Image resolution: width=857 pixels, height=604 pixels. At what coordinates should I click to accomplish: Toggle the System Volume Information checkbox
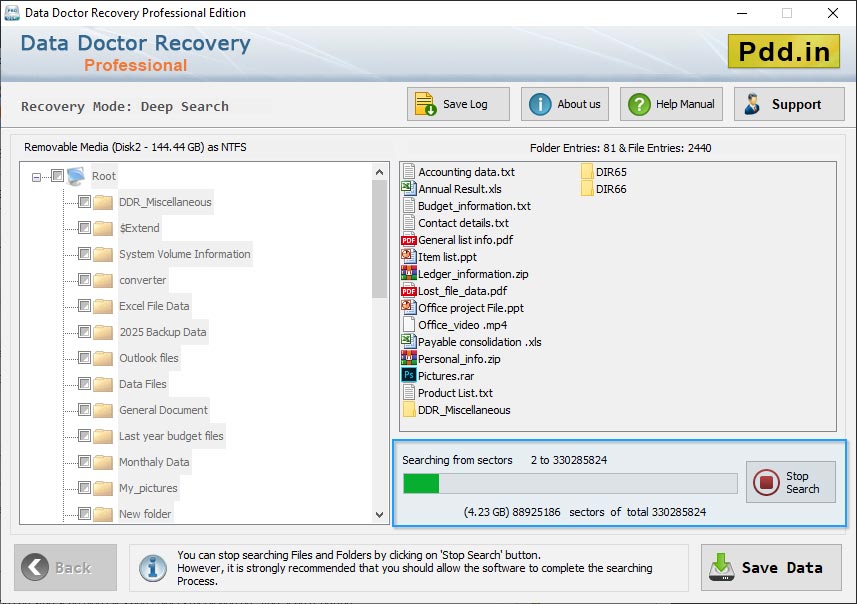[84, 254]
